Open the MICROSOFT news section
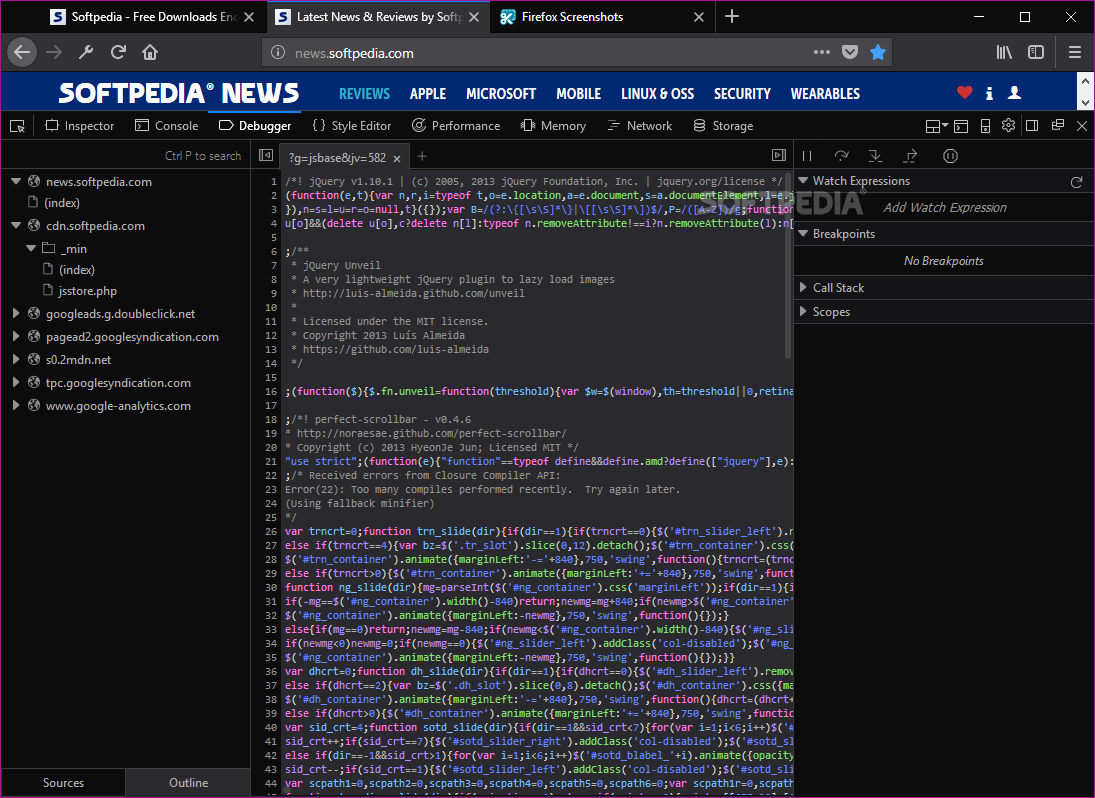This screenshot has width=1095, height=798. click(501, 94)
